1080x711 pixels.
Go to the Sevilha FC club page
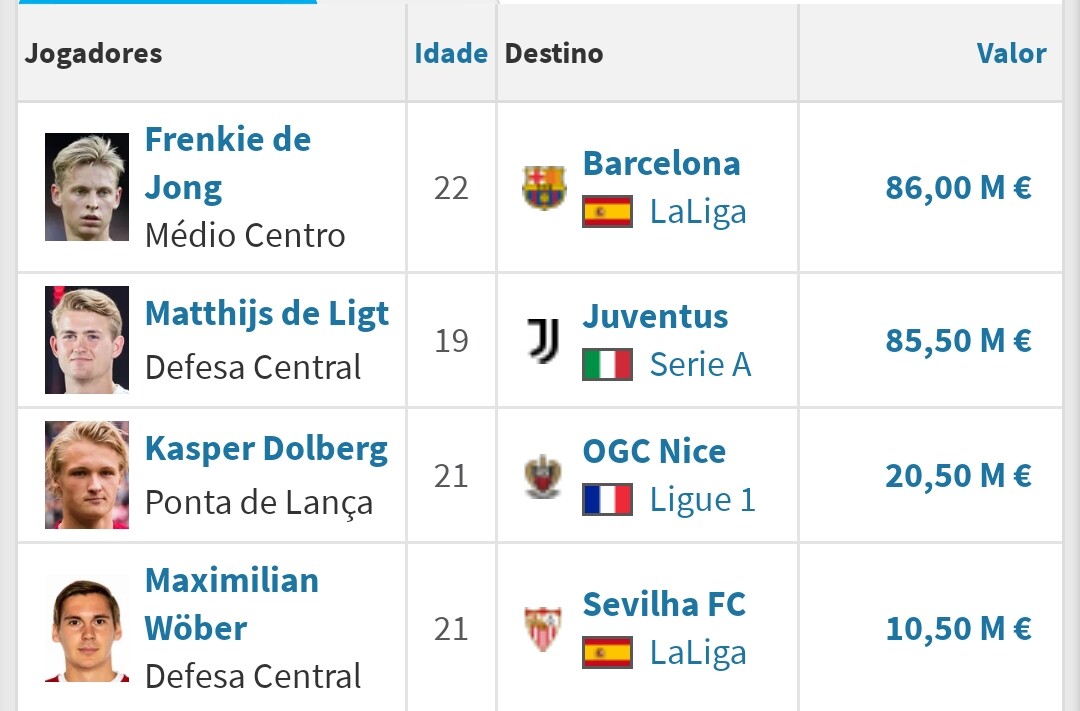[664, 604]
